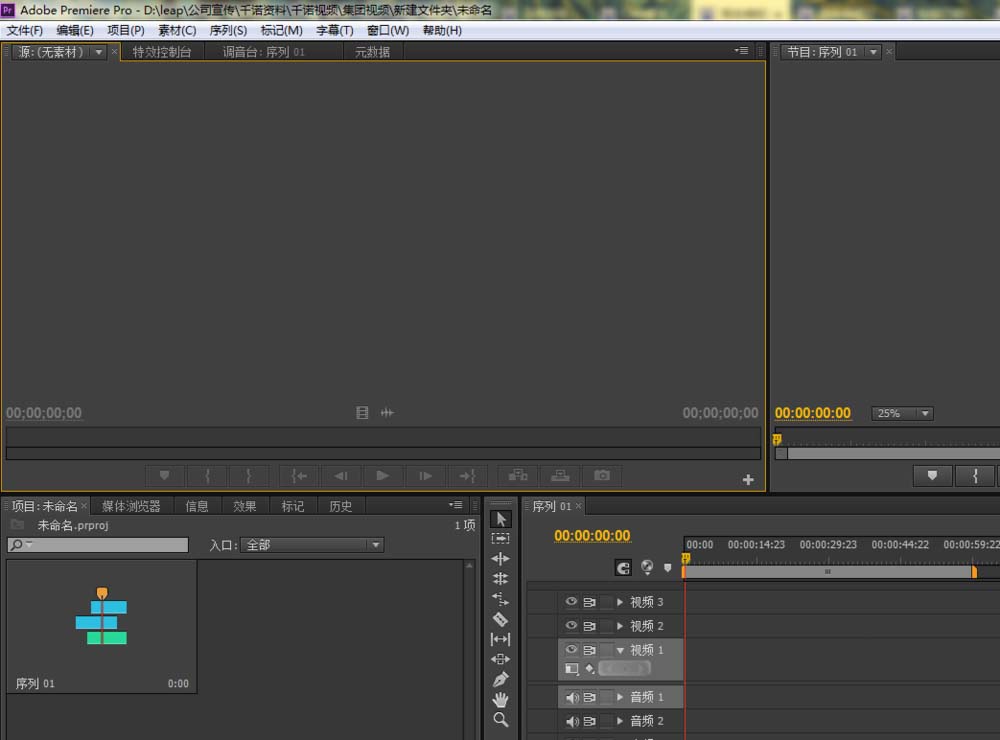1000x740 pixels.
Task: Click source monitor Go to Out point
Action: pyautogui.click(x=467, y=475)
